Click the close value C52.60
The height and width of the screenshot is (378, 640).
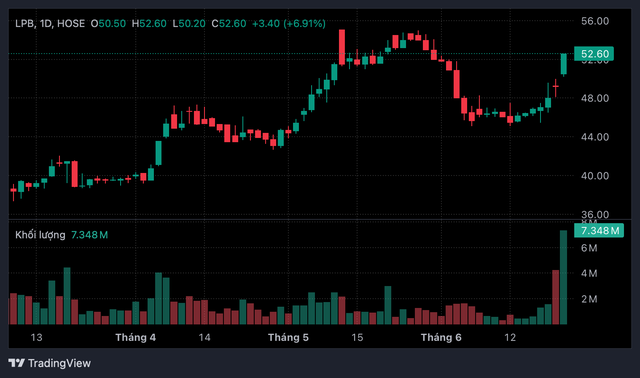[229, 24]
